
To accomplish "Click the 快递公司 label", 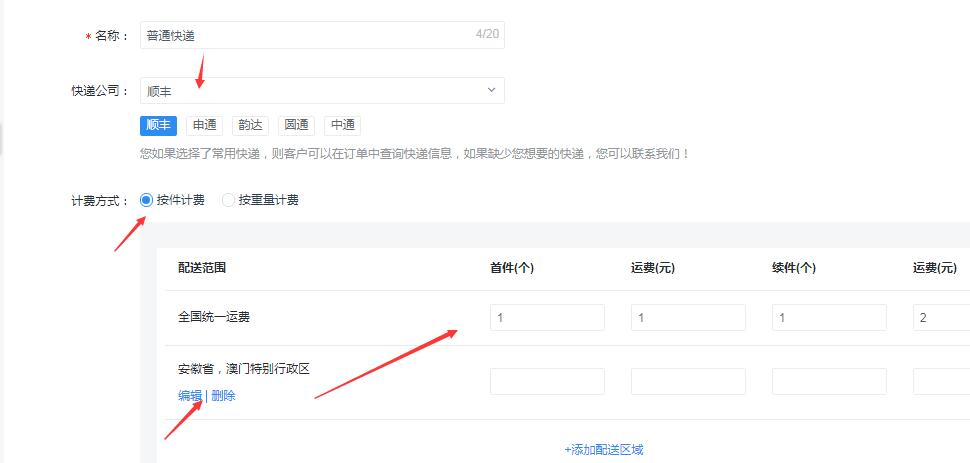I will [100, 92].
